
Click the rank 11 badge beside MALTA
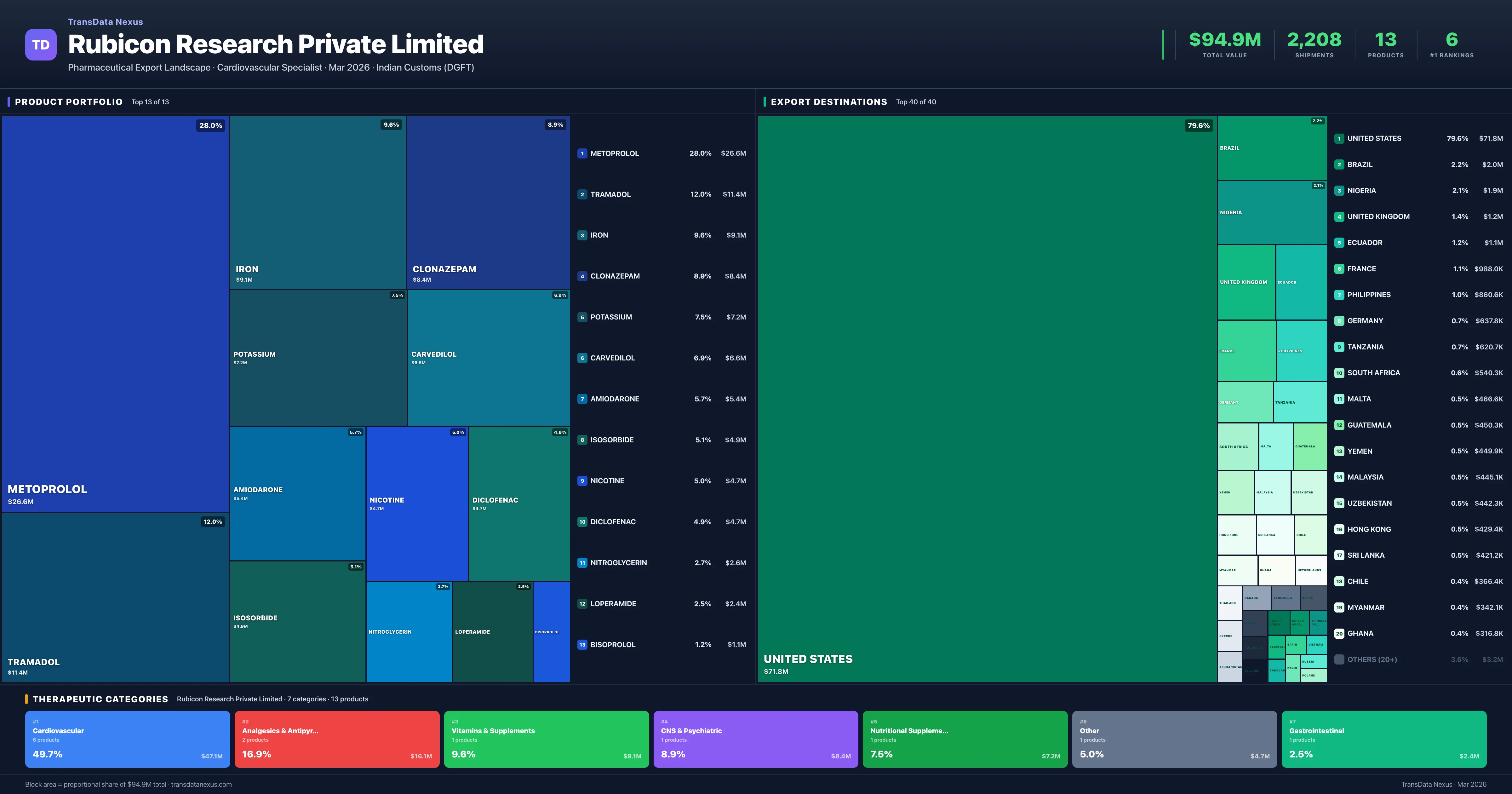[1339, 399]
